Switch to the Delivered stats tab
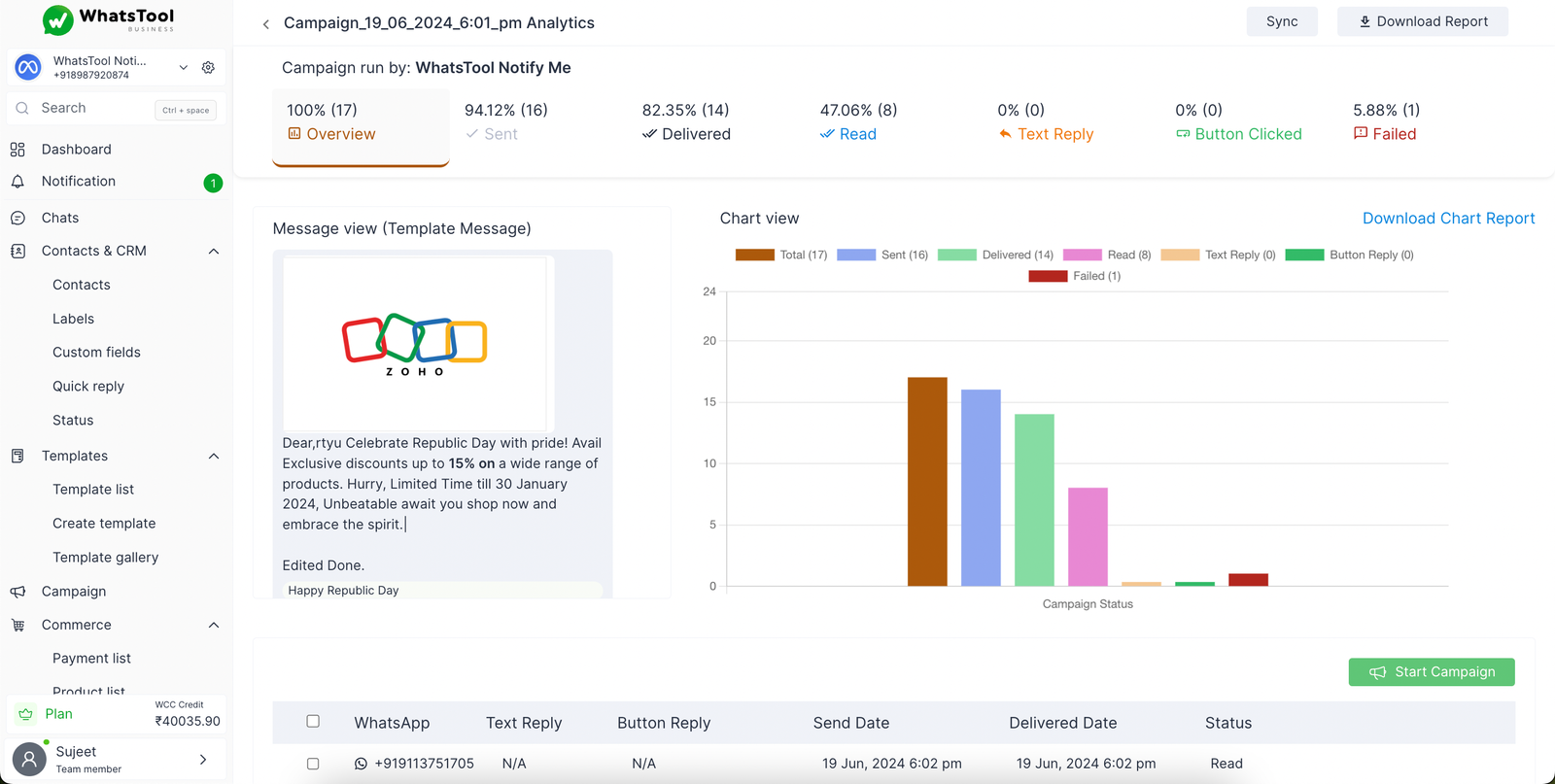This screenshot has width=1555, height=784. 686,122
